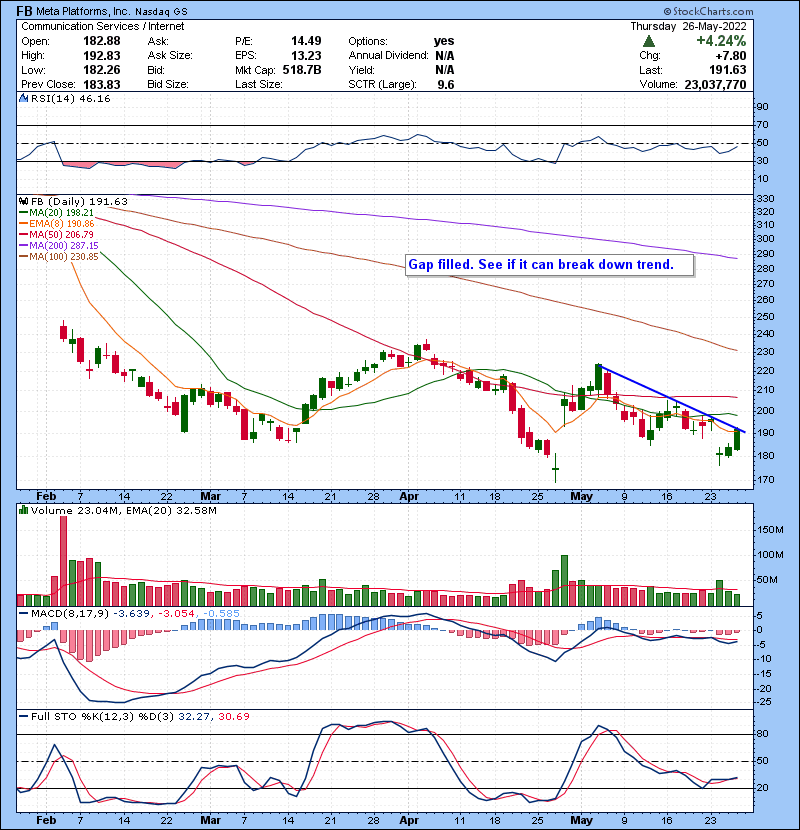The width and height of the screenshot is (800, 830).
Task: Select the MA(200) 287.15 legend entry
Action: click(x=59, y=246)
